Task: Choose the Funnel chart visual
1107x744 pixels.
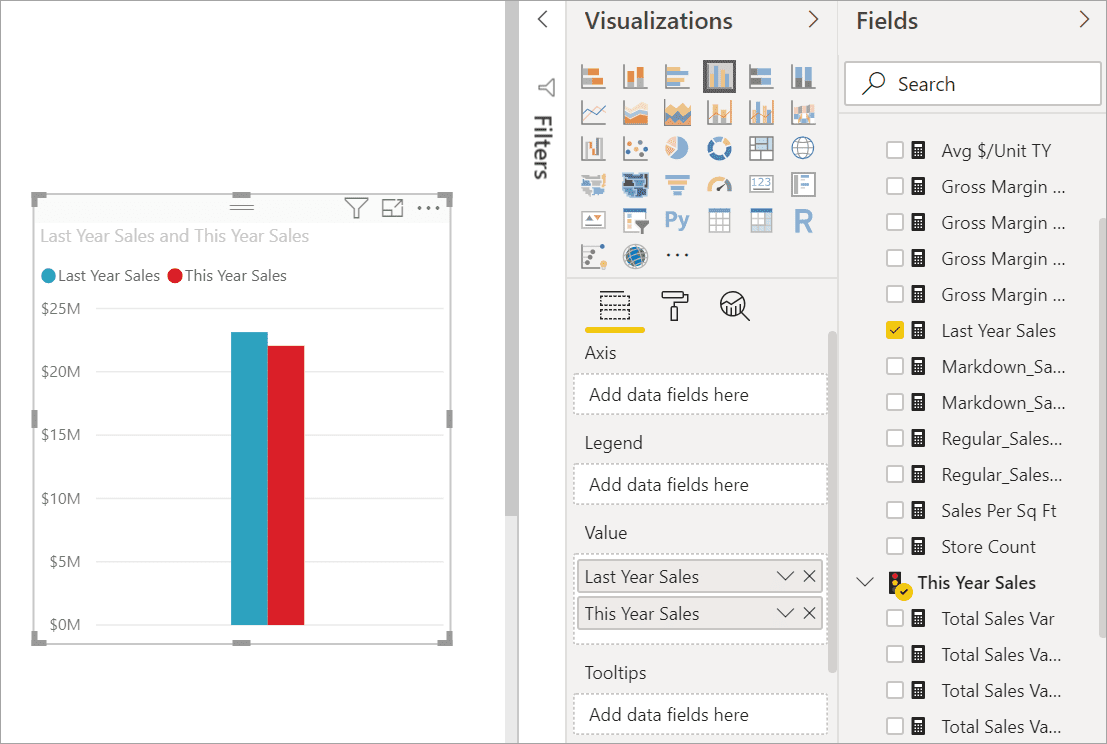Action: pos(677,184)
